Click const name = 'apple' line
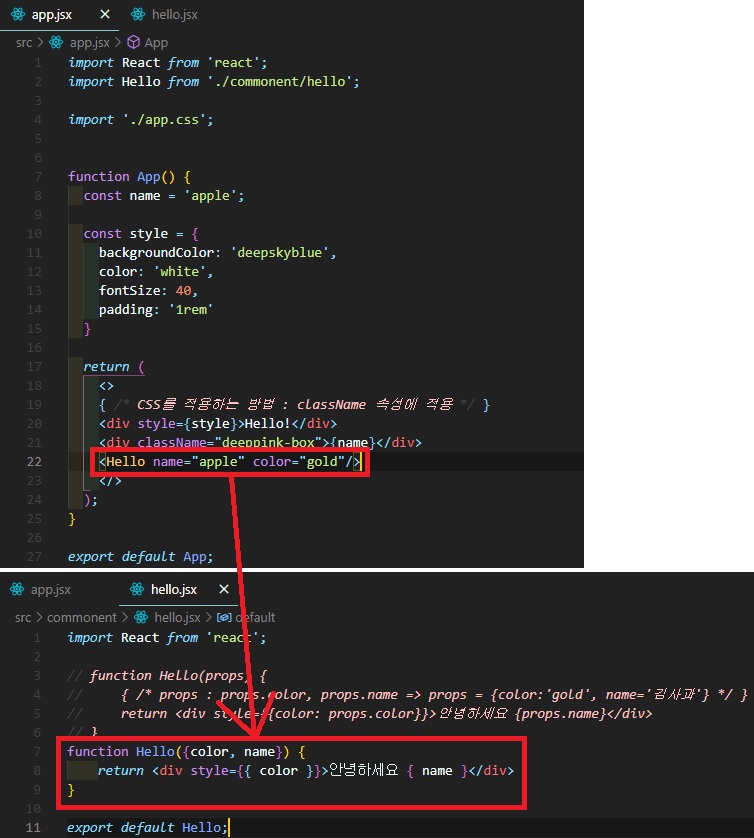The width and height of the screenshot is (754, 838). coord(164,196)
